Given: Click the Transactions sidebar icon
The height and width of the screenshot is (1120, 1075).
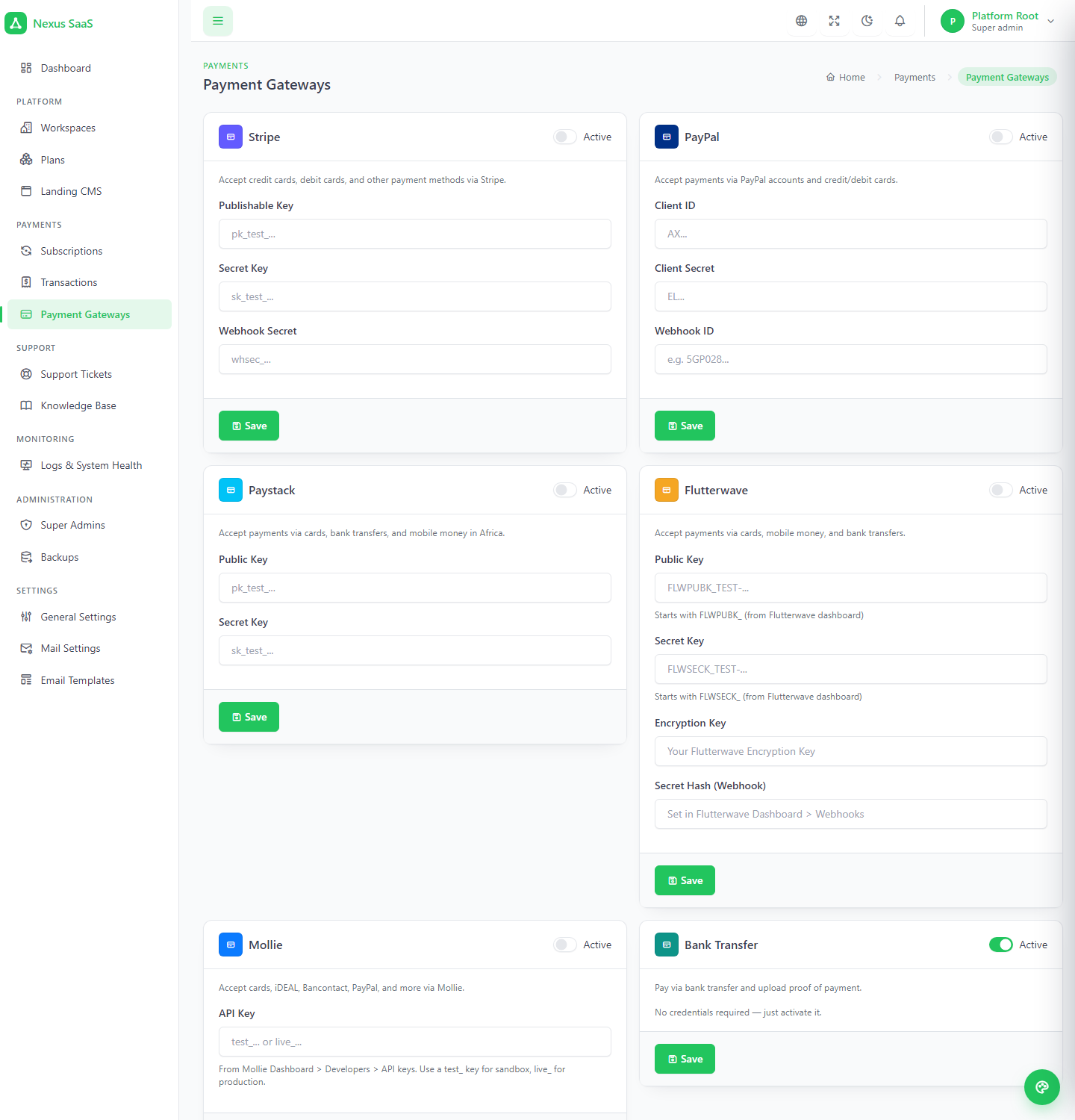Looking at the screenshot, I should click(26, 282).
